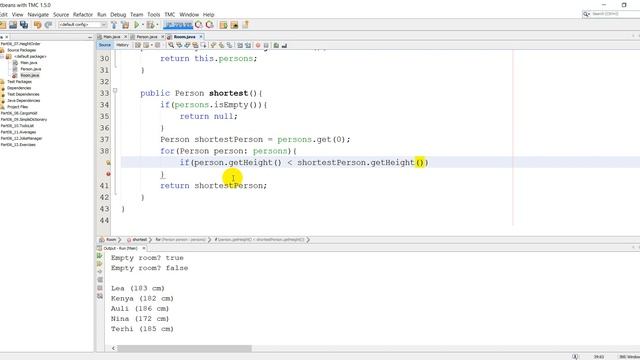This screenshot has height=360, width=640.
Task: Click Save icon next to Save All
Action: pos(13,25)
